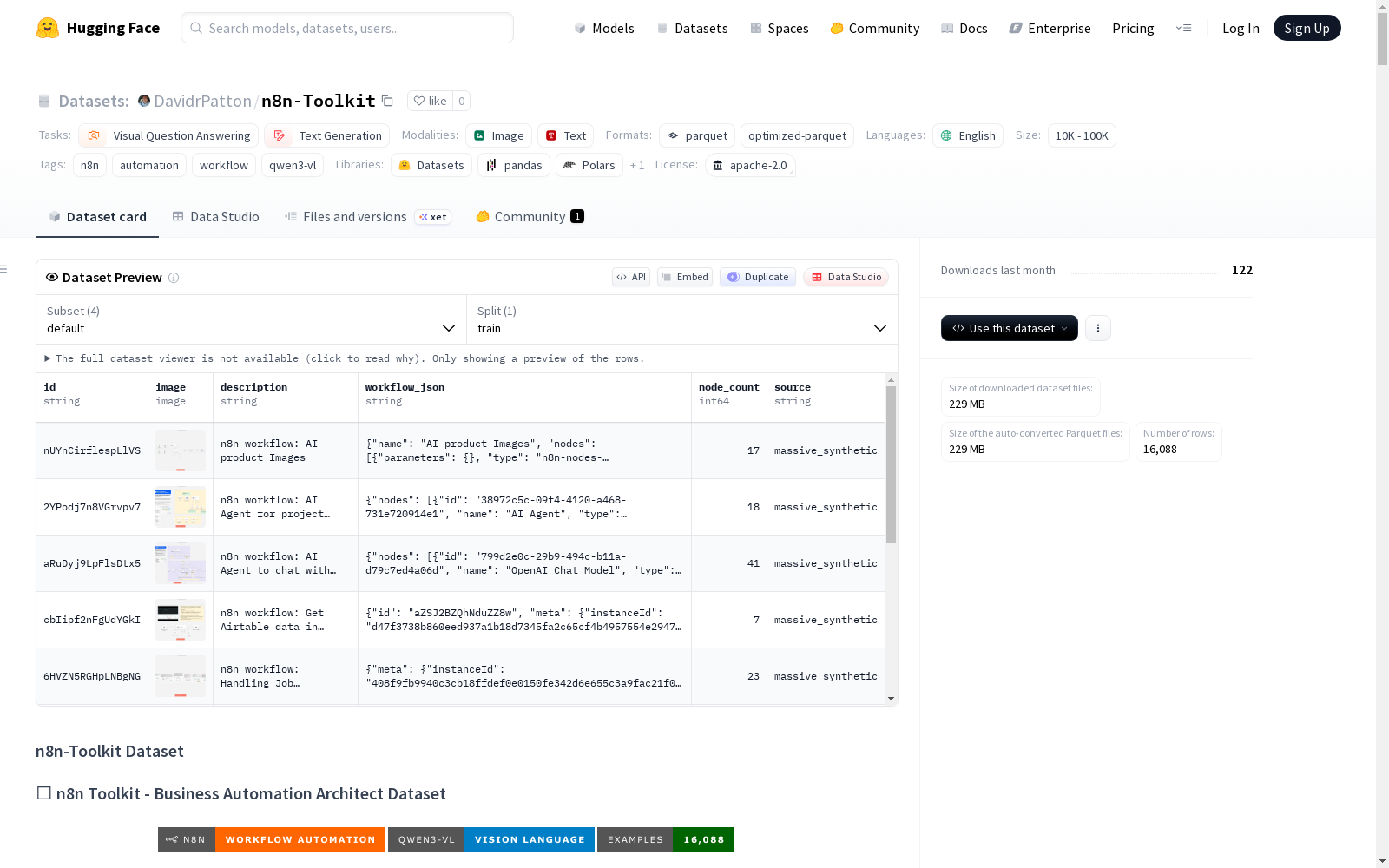Select the Visual Question Answering task tag
Screen dimensions: 1389x868
tap(168, 135)
